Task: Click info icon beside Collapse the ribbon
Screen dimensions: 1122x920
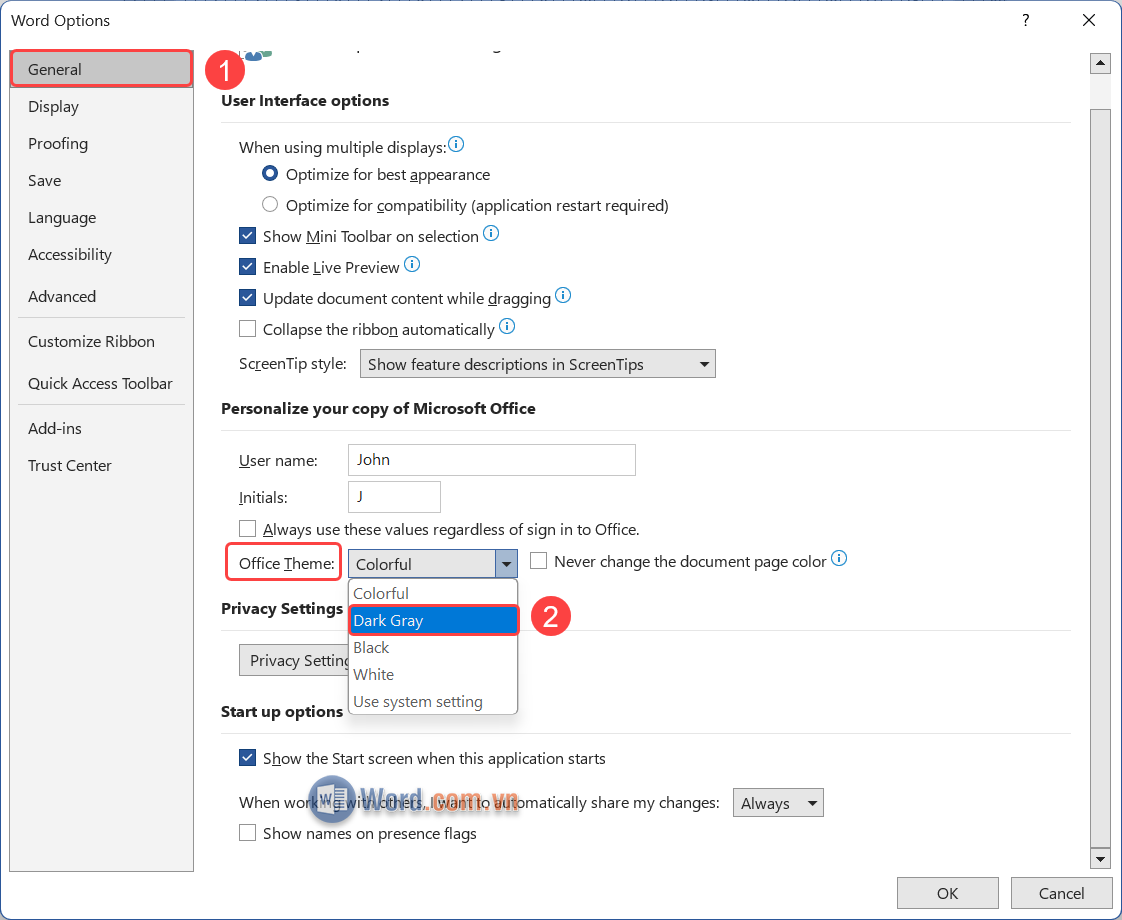Action: pyautogui.click(x=507, y=327)
